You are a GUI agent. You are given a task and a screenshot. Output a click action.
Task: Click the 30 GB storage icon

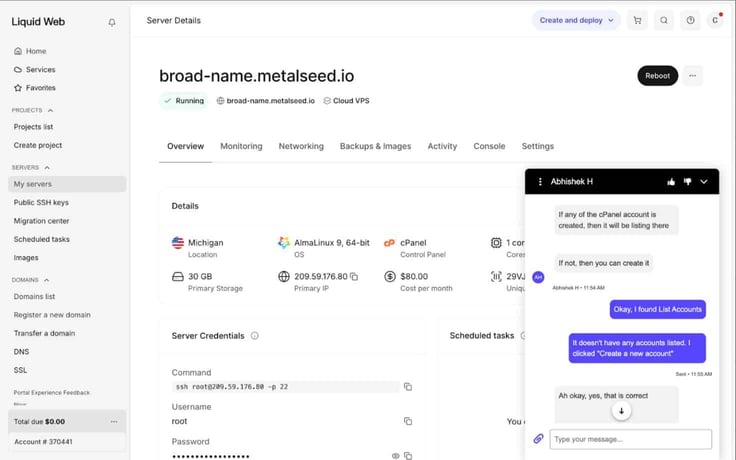tap(178, 276)
